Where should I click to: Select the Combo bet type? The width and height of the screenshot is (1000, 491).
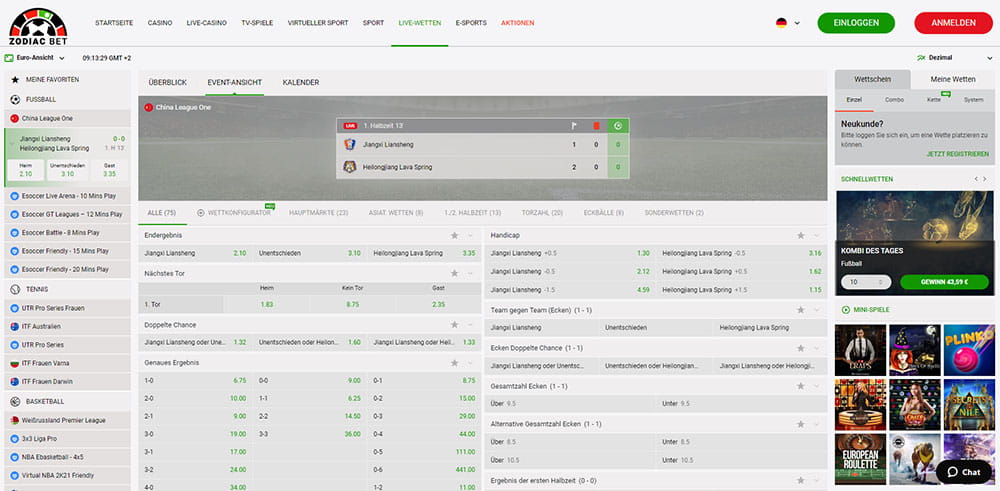click(x=894, y=100)
